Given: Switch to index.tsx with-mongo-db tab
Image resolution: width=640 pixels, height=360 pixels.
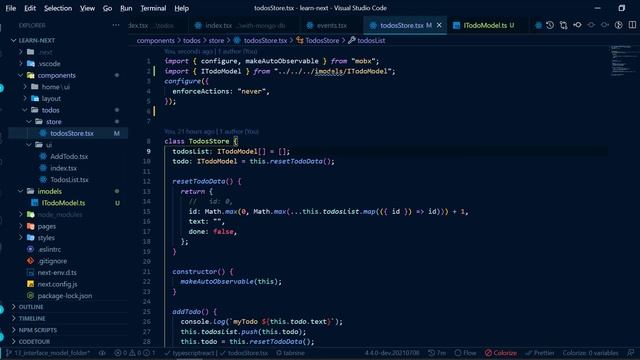Looking at the screenshot, I should point(245,25).
